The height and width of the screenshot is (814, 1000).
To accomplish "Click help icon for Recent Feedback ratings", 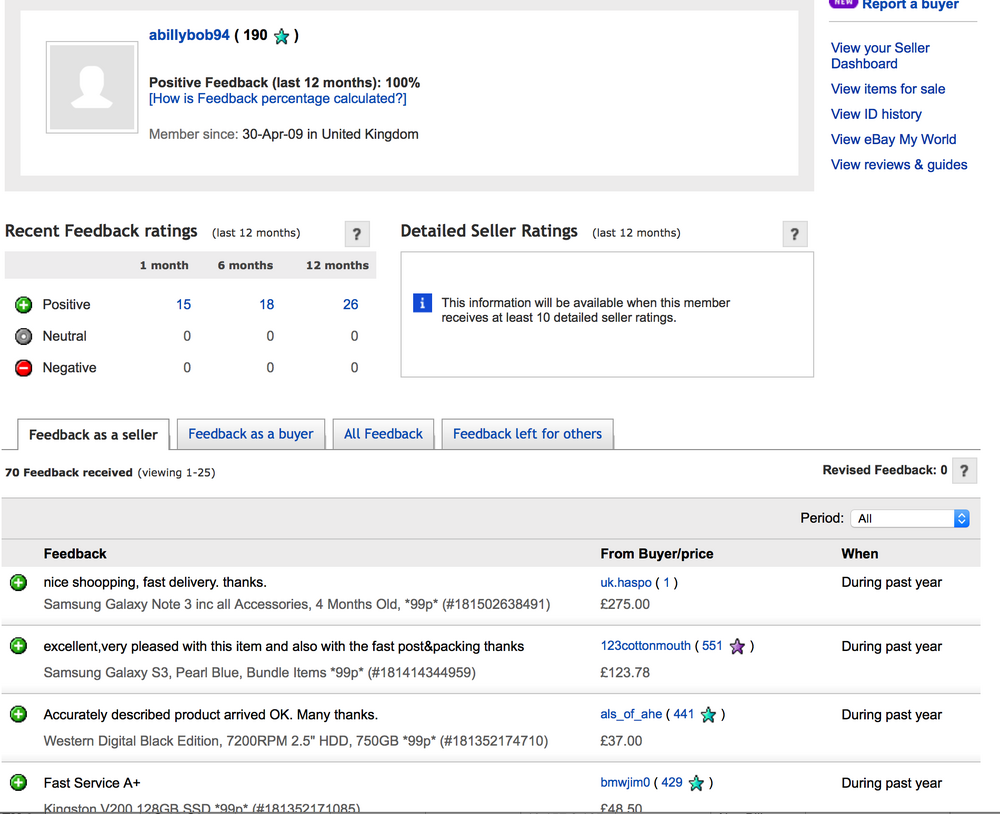I will (x=357, y=233).
